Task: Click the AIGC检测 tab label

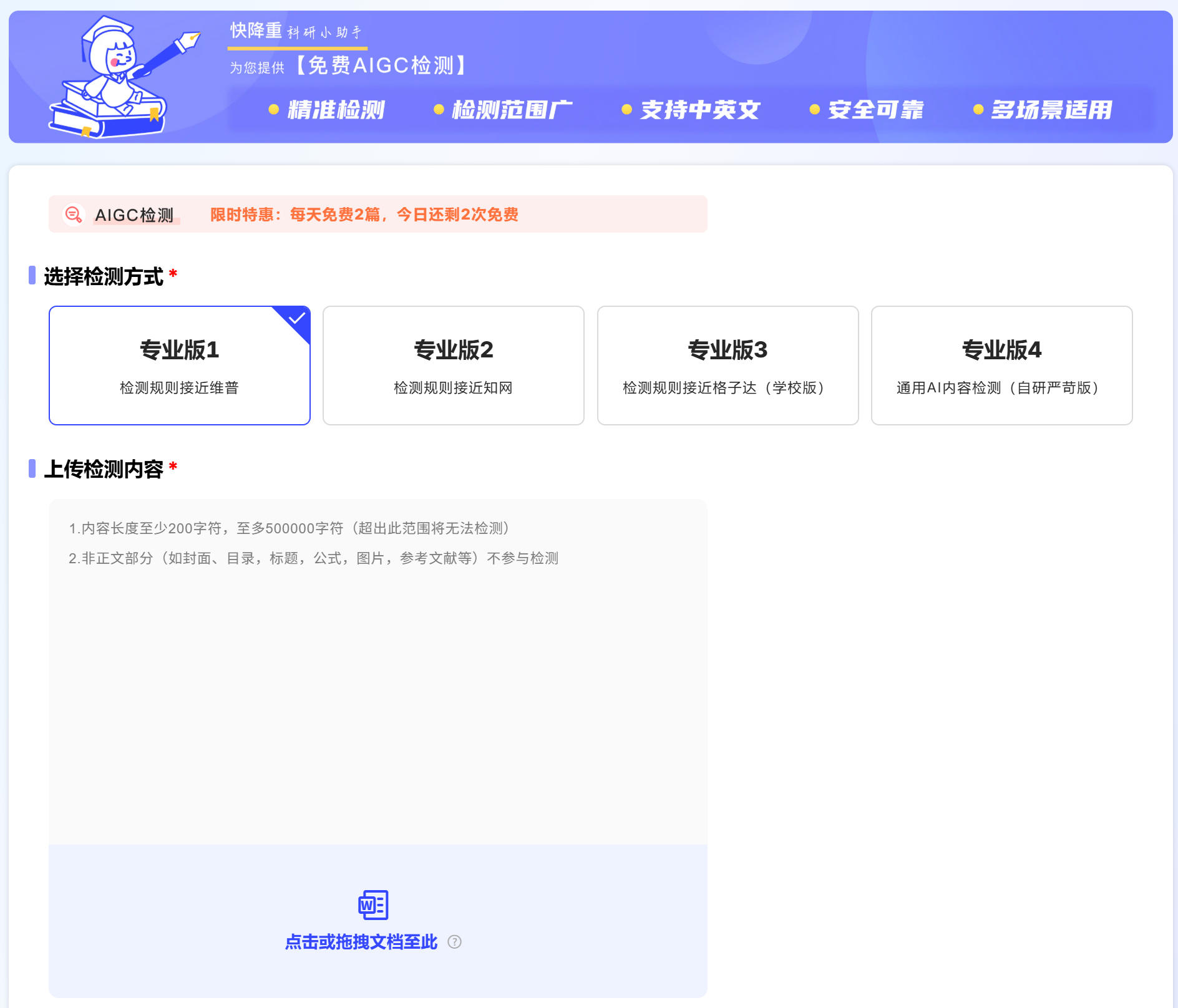Action: pos(134,215)
